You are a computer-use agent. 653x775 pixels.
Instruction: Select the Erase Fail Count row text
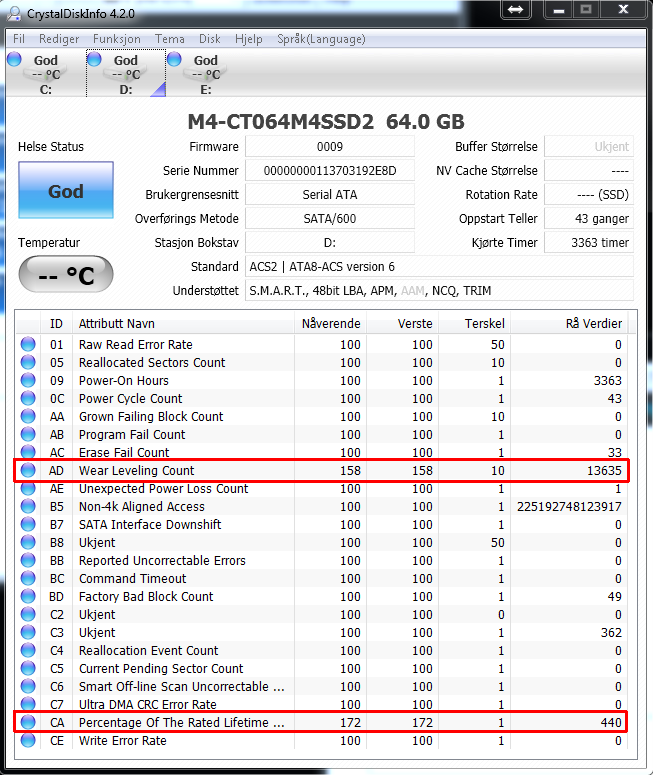124,452
